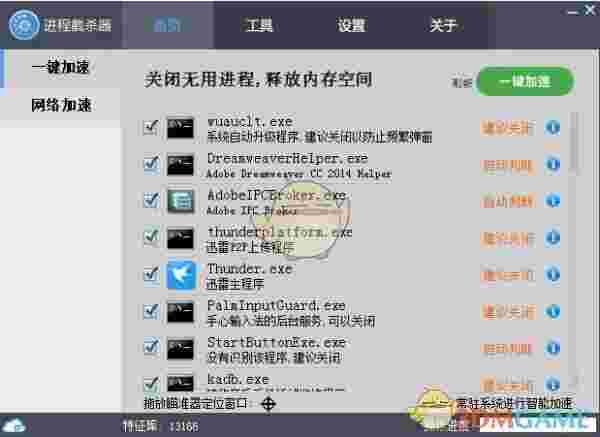Image resolution: width=600 pixels, height=437 pixels.
Task: Switch to the 工具 tab
Action: coord(259,25)
